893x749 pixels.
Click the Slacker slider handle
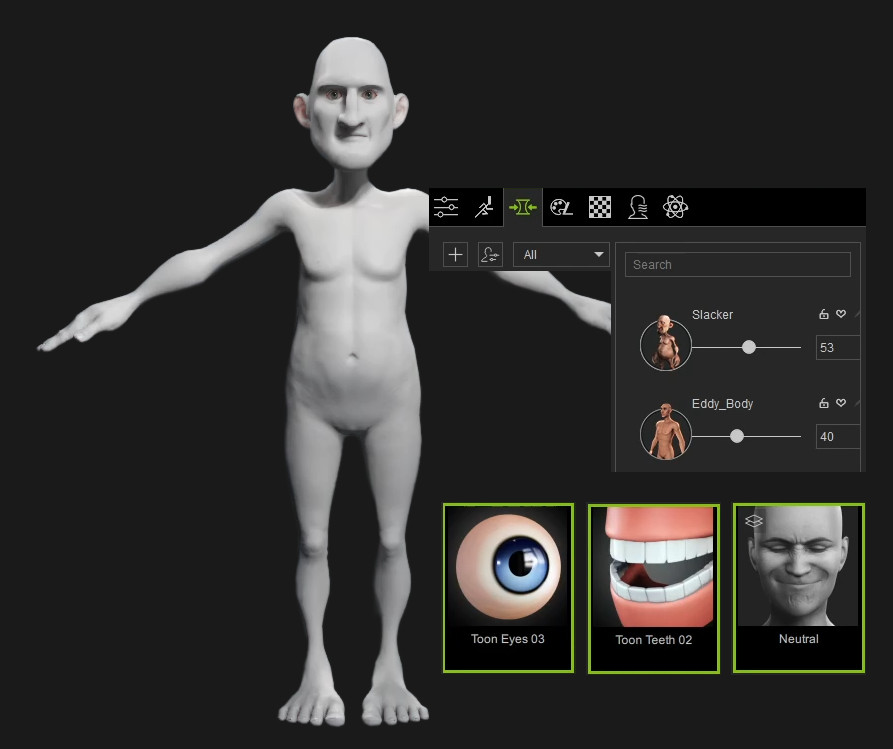pos(748,347)
